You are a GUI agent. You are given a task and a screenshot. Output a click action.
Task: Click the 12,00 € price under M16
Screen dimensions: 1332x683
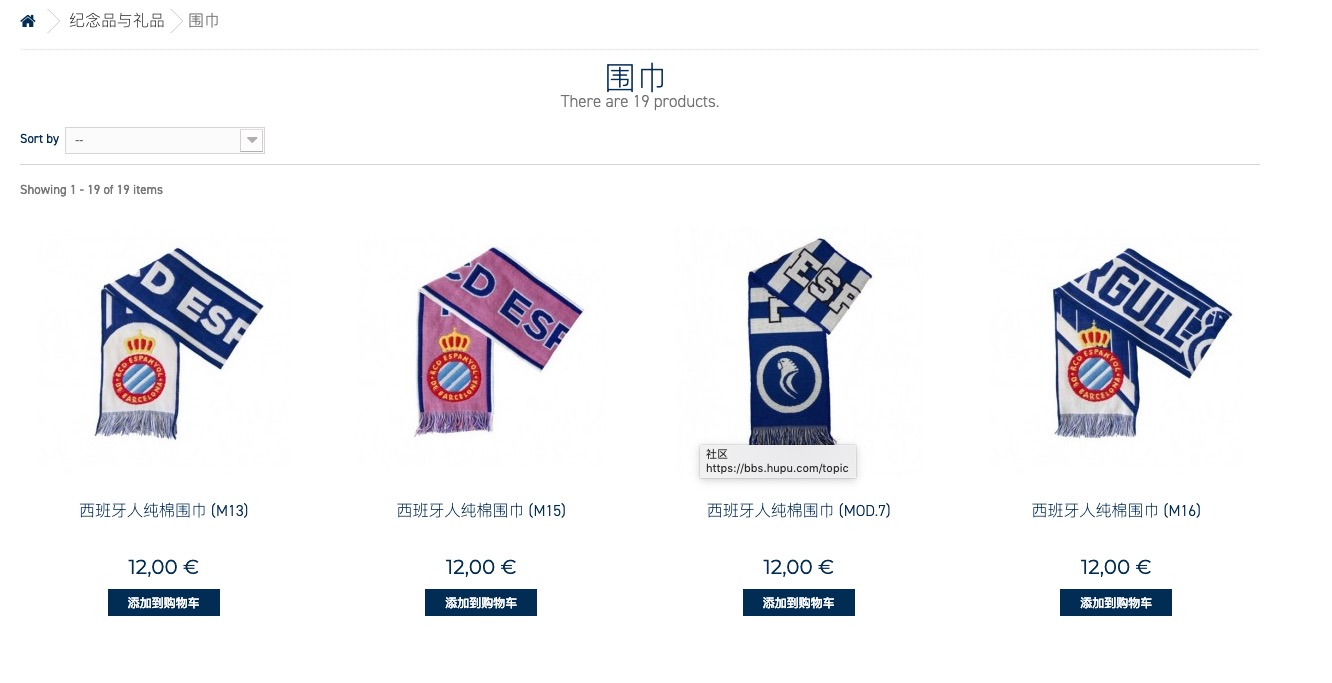(x=1116, y=567)
